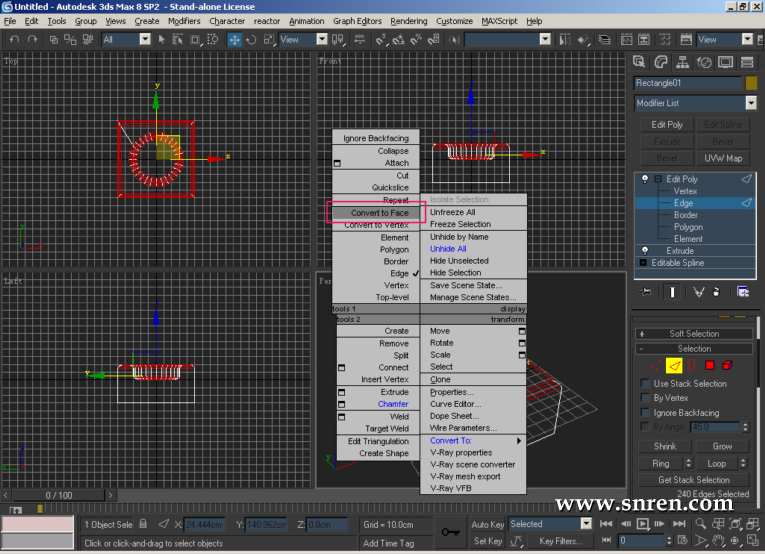Go to the animation end frame
Viewport: 765px width, 554px height.
tap(679, 524)
